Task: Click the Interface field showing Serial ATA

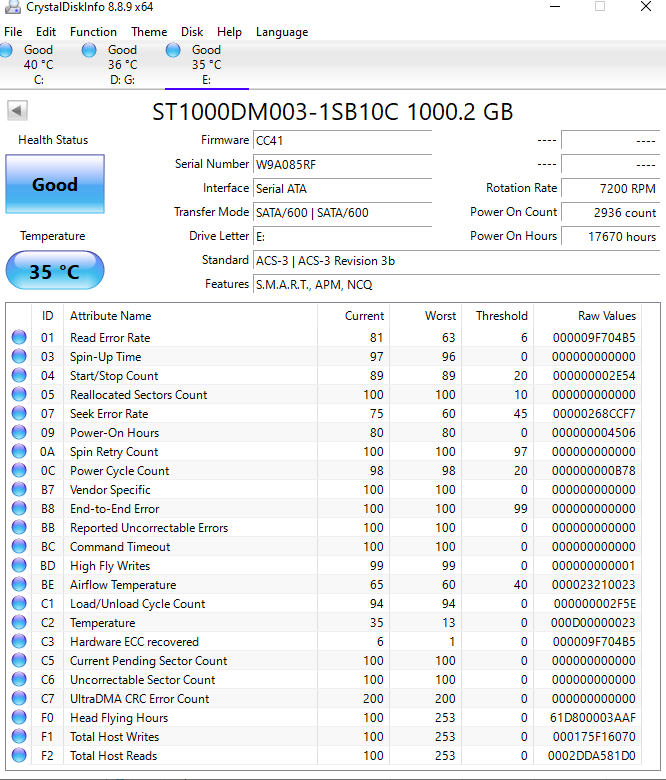Action: tap(342, 189)
